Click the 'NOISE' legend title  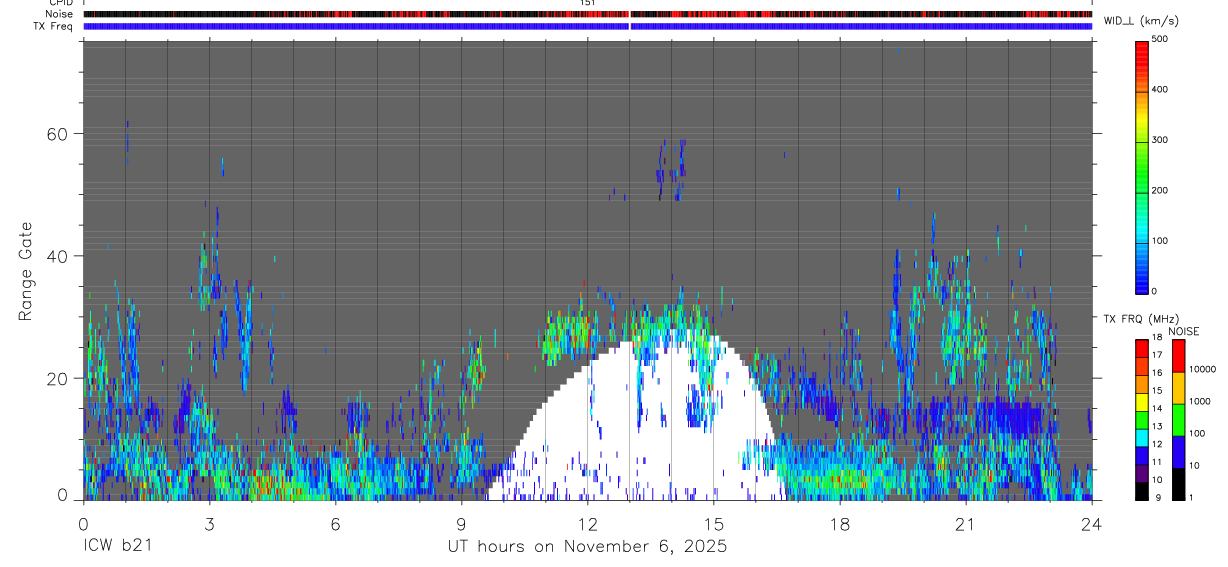(x=1184, y=331)
